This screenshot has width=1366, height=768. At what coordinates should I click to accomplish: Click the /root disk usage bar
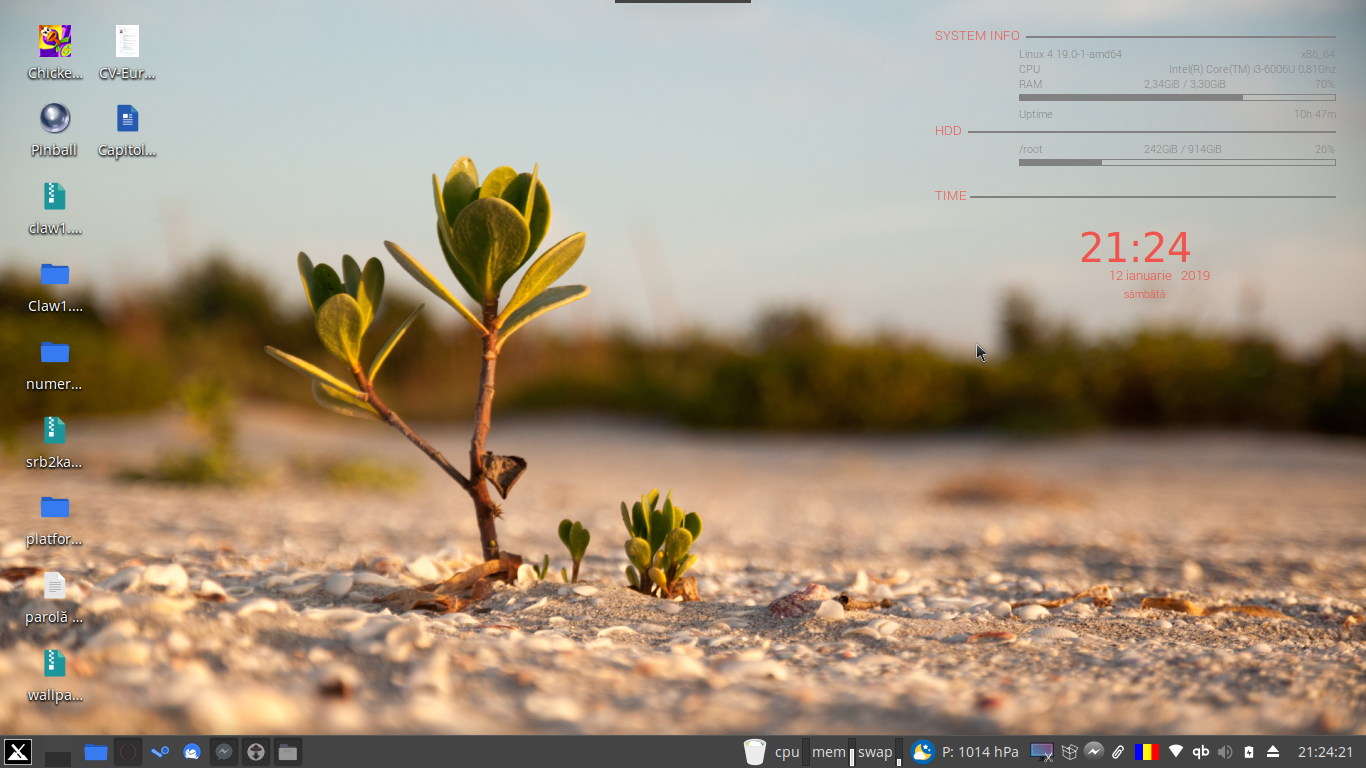[x=1177, y=162]
